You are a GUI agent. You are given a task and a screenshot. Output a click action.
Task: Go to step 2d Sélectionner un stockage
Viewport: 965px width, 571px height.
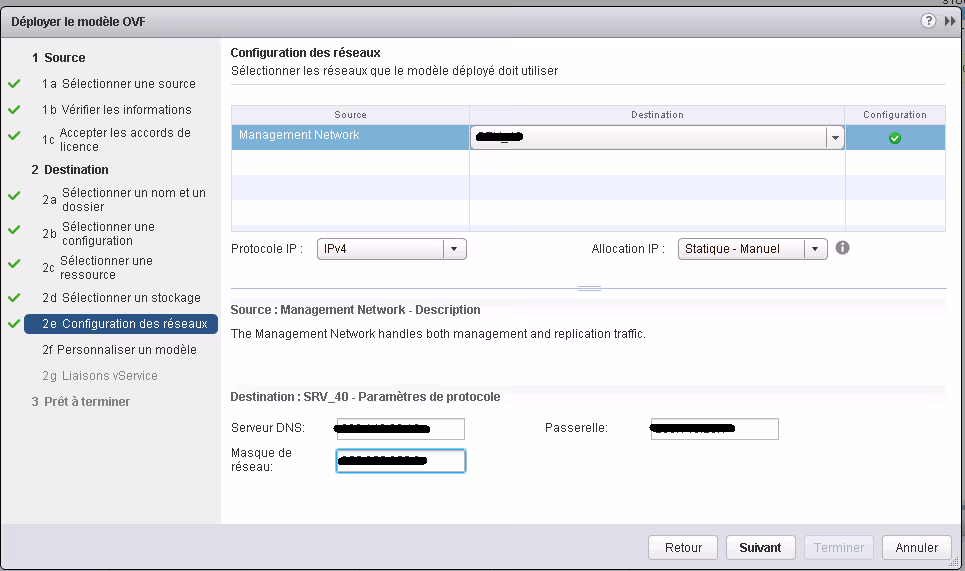(x=130, y=298)
